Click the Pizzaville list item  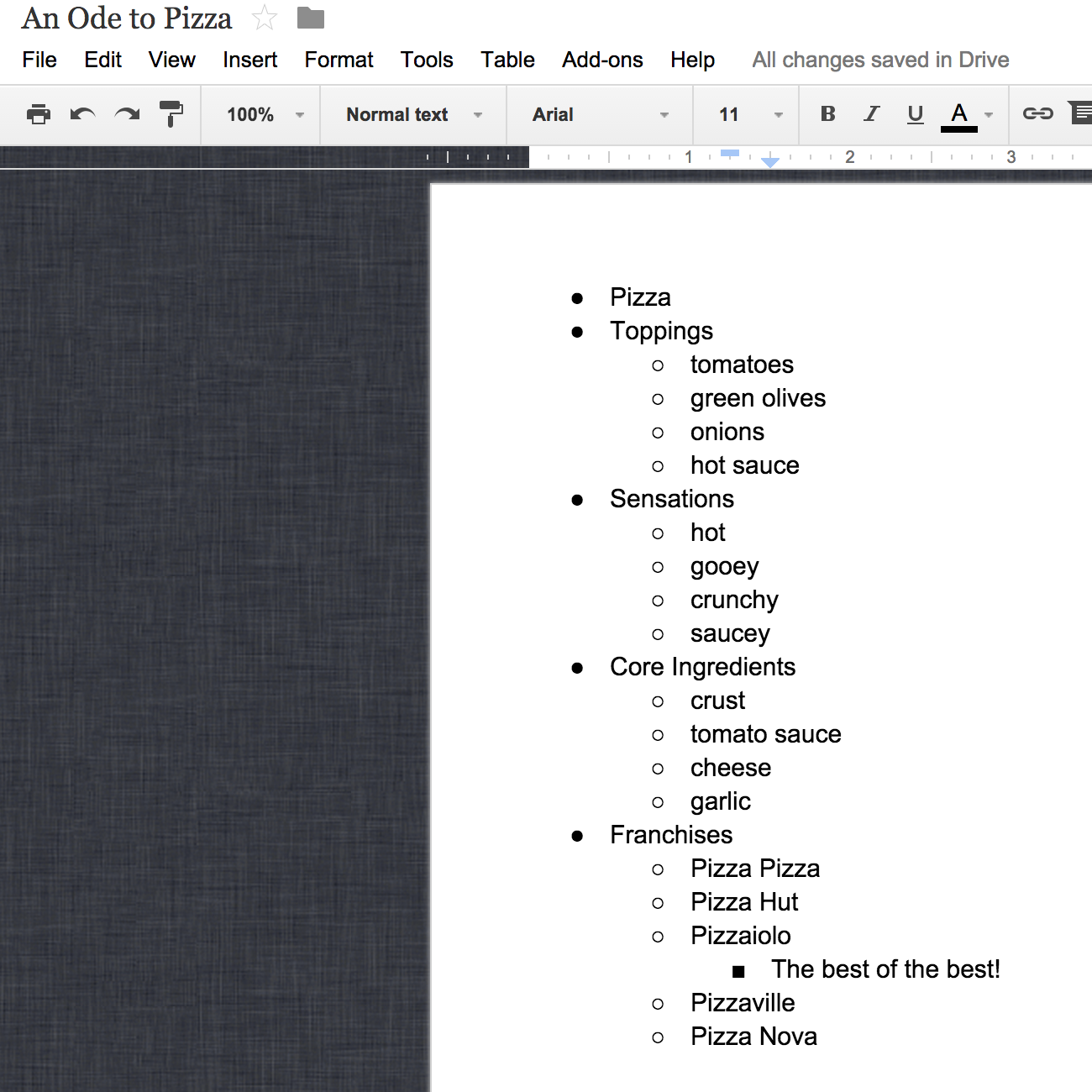pos(743,1003)
